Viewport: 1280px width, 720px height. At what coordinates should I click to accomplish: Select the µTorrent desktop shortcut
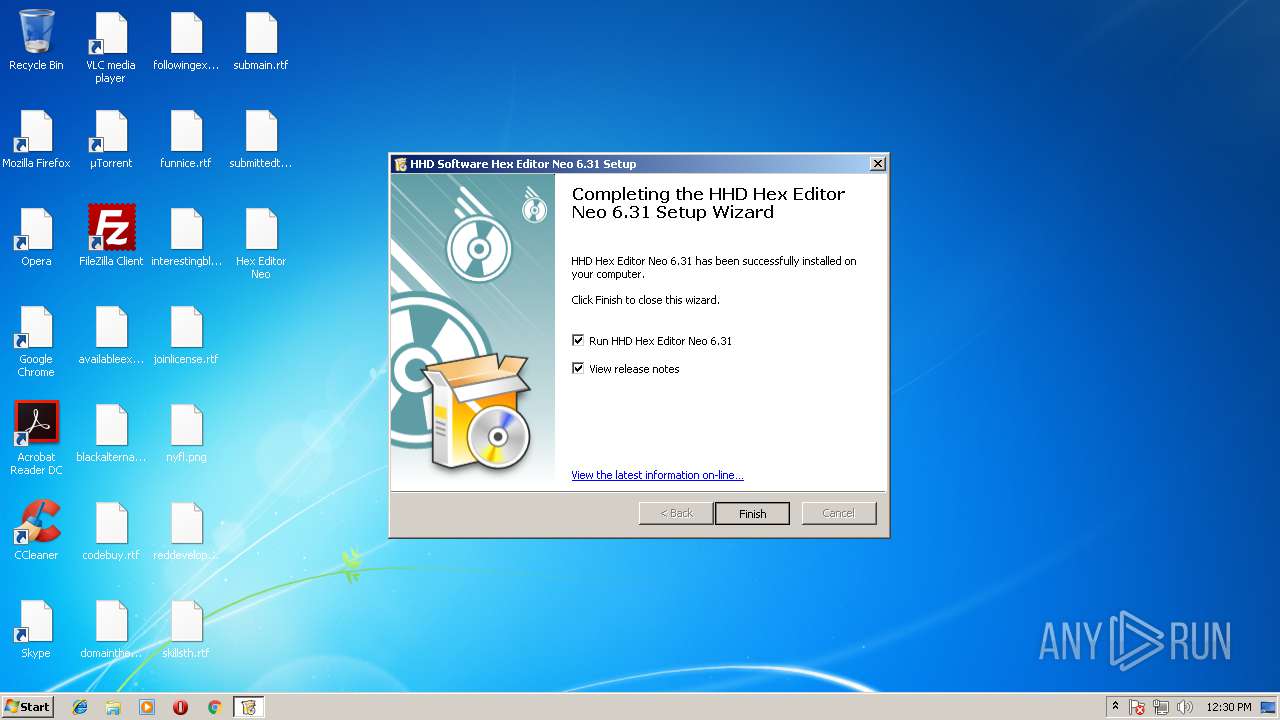pyautogui.click(x=110, y=139)
